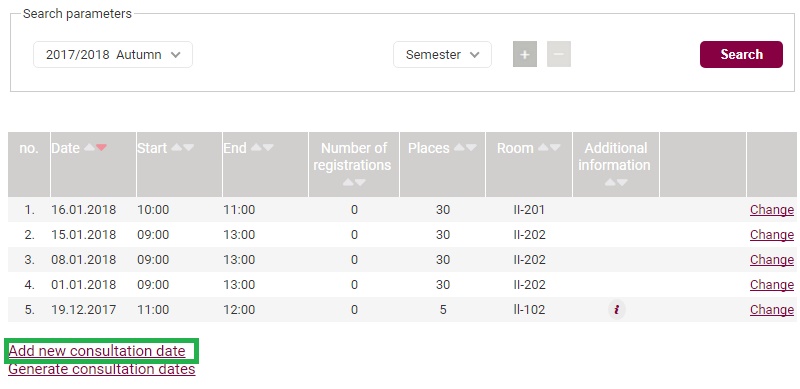
Task: Sort Room column descending
Action: click(x=555, y=148)
